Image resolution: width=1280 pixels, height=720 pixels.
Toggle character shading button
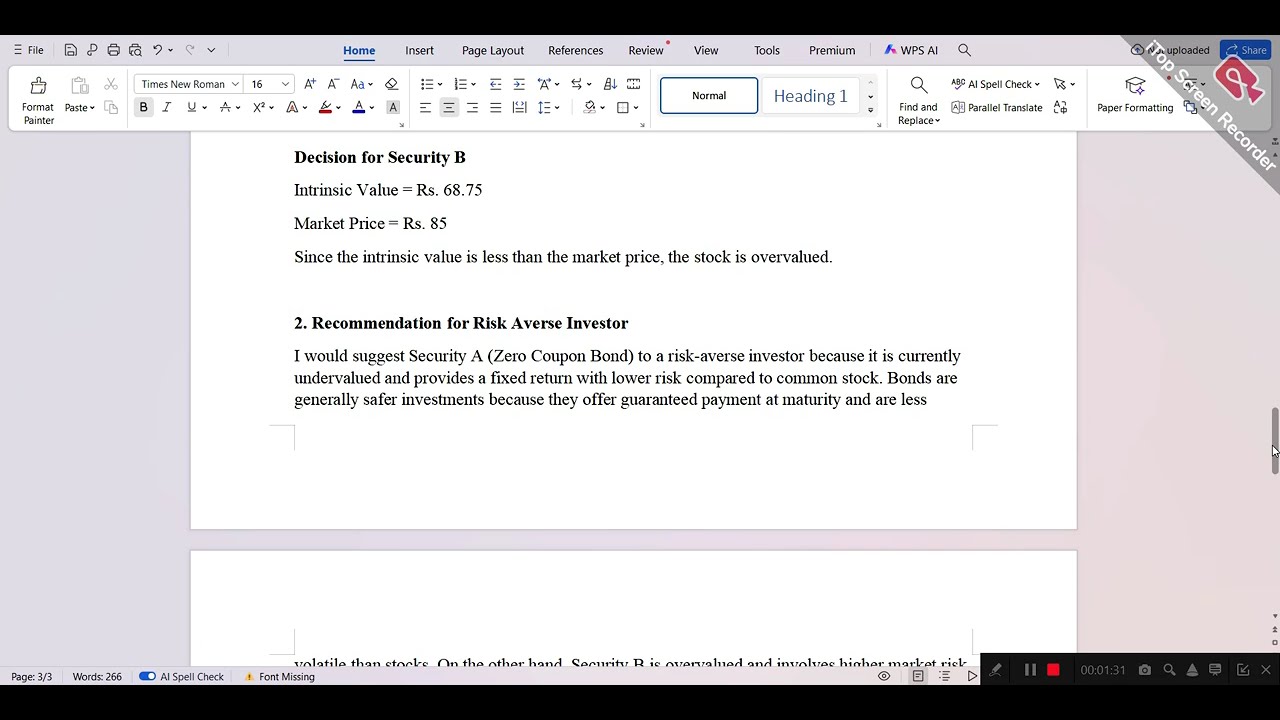[x=393, y=108]
